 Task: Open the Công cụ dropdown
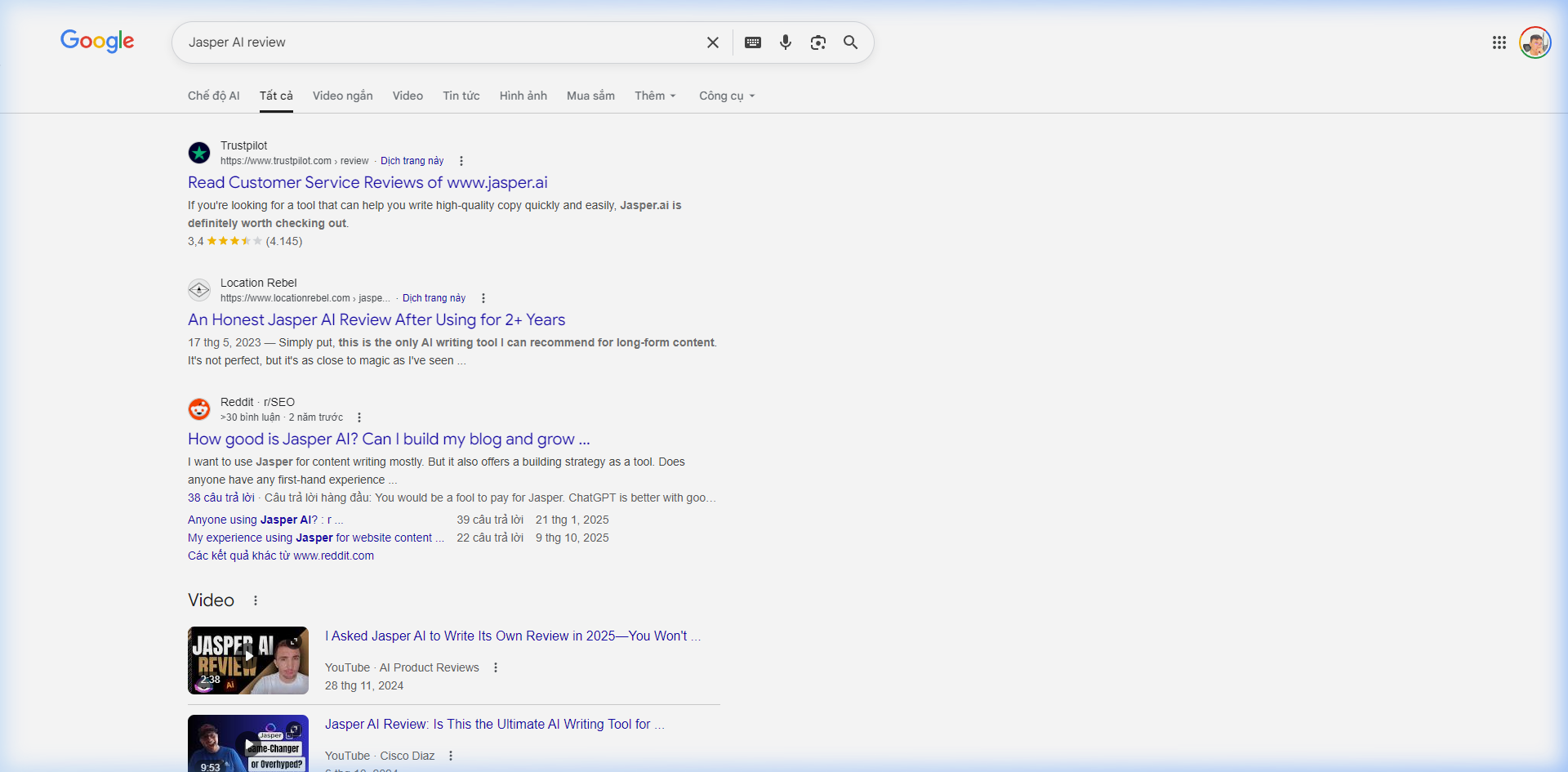tap(725, 96)
